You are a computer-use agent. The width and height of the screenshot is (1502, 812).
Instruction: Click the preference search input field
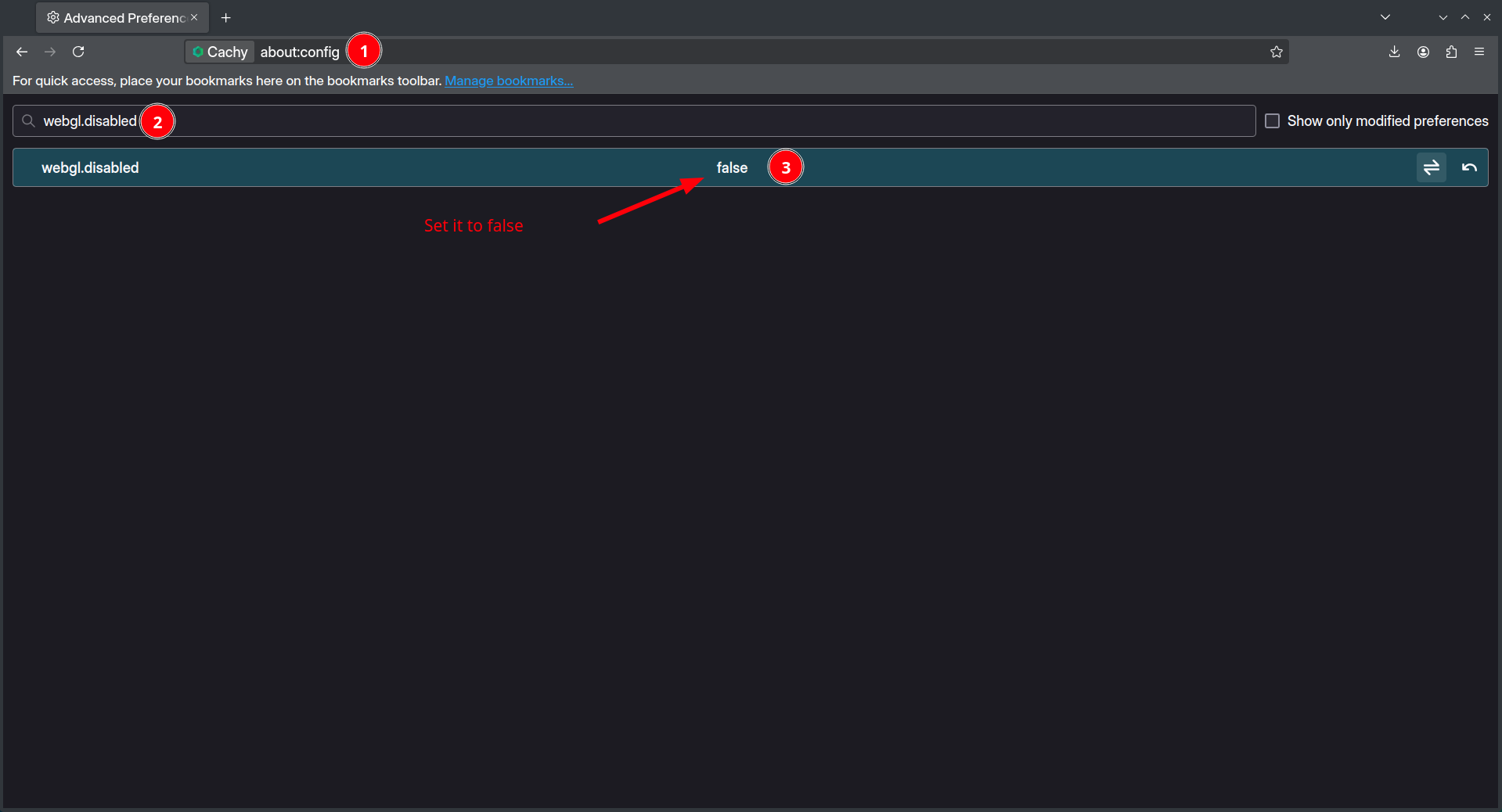(x=626, y=121)
